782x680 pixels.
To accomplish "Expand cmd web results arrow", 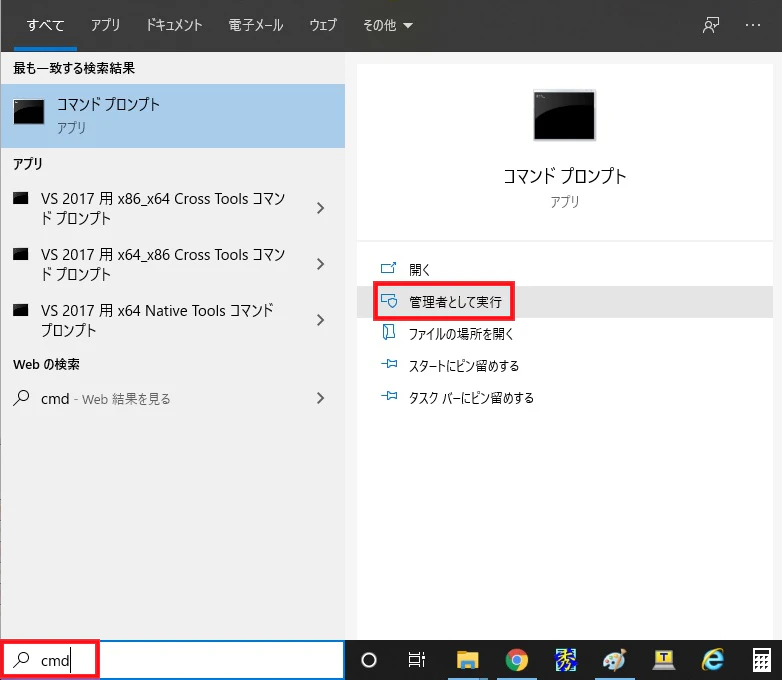I will point(321,398).
